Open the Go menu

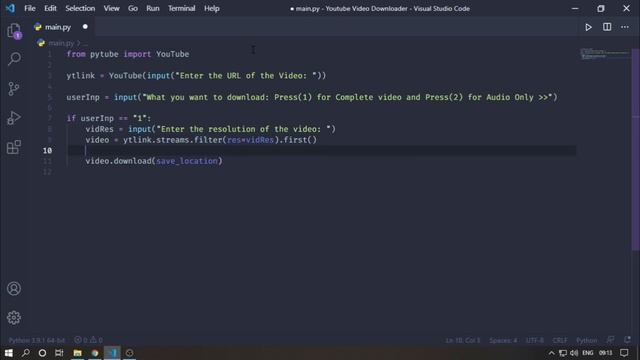click(133, 8)
